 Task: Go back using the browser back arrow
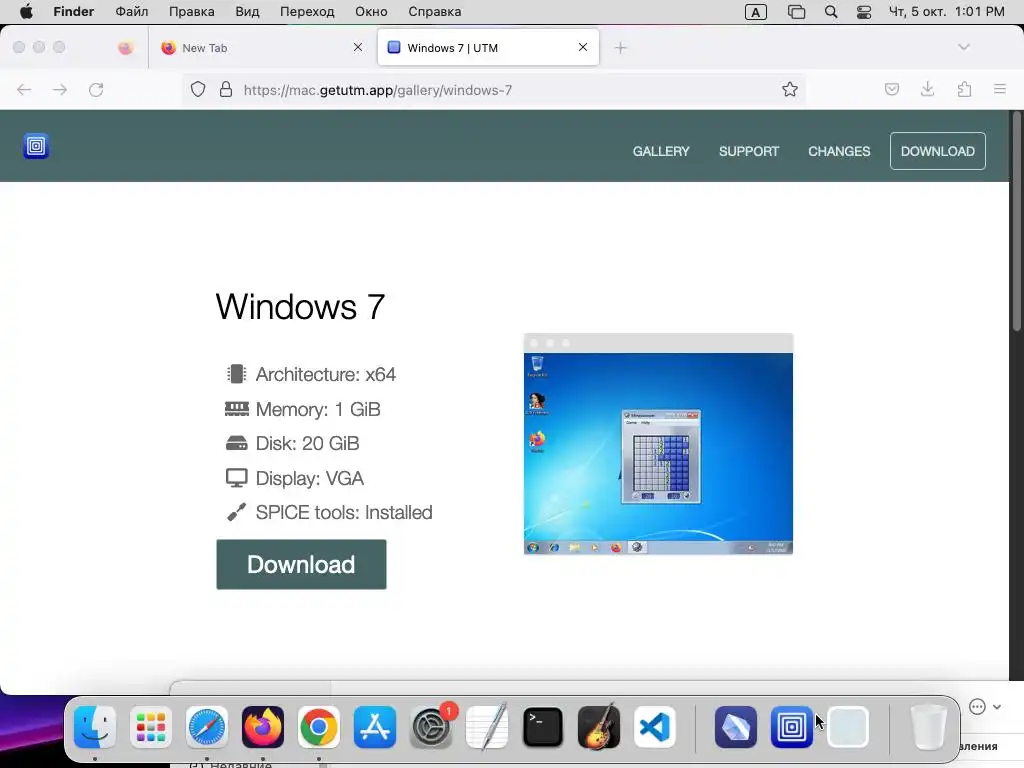click(x=24, y=90)
